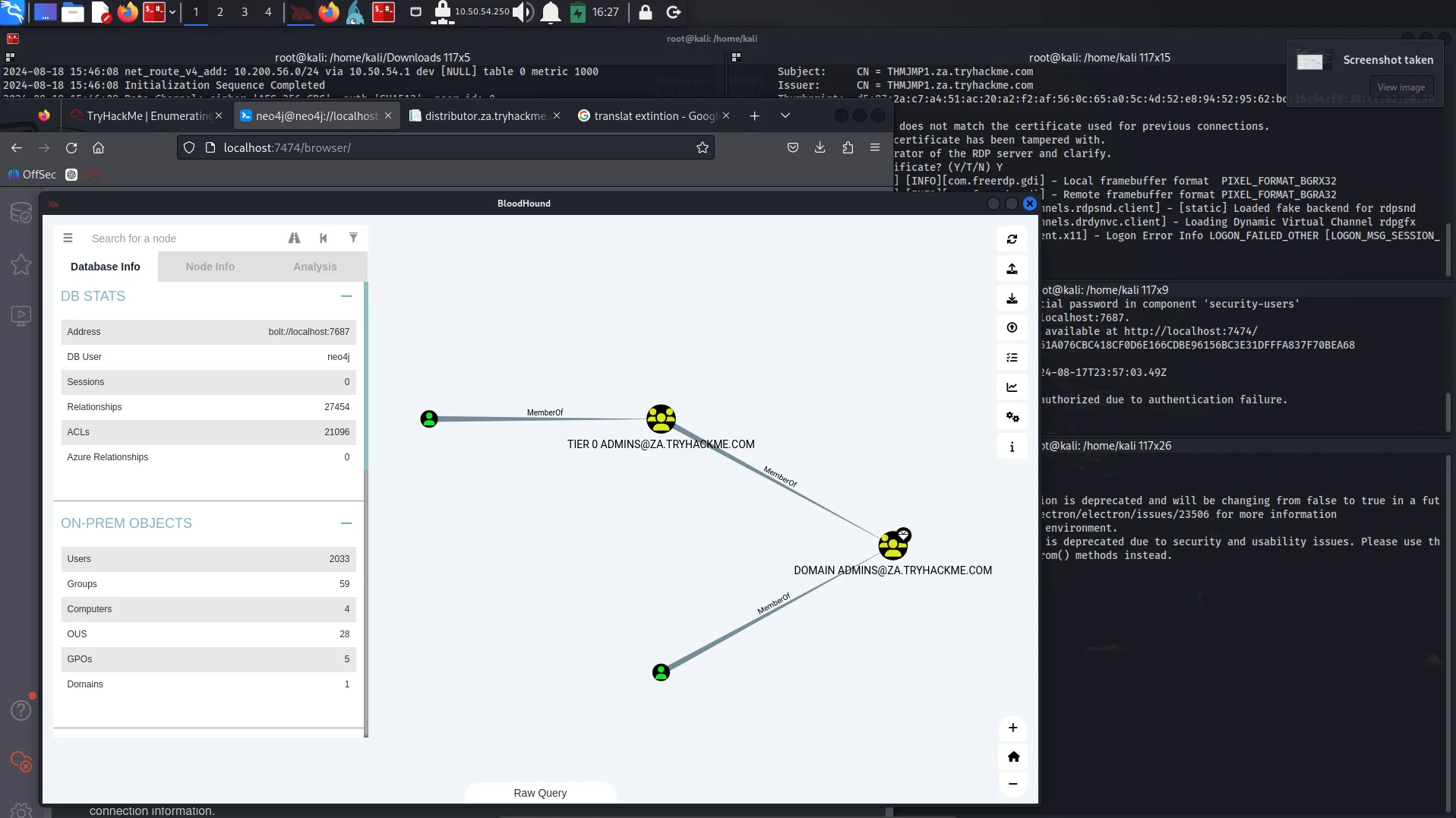Zoom in with the plus button

1012,728
